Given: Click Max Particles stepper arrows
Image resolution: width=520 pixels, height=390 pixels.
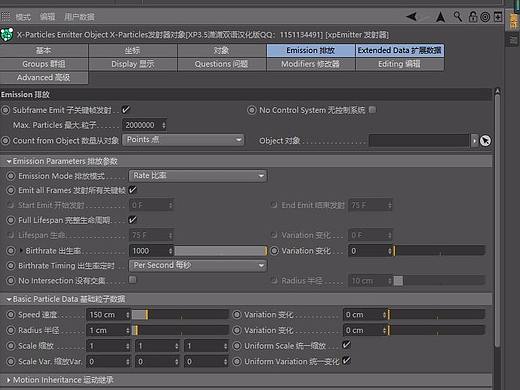Looking at the screenshot, I should pyautogui.click(x=164, y=125).
